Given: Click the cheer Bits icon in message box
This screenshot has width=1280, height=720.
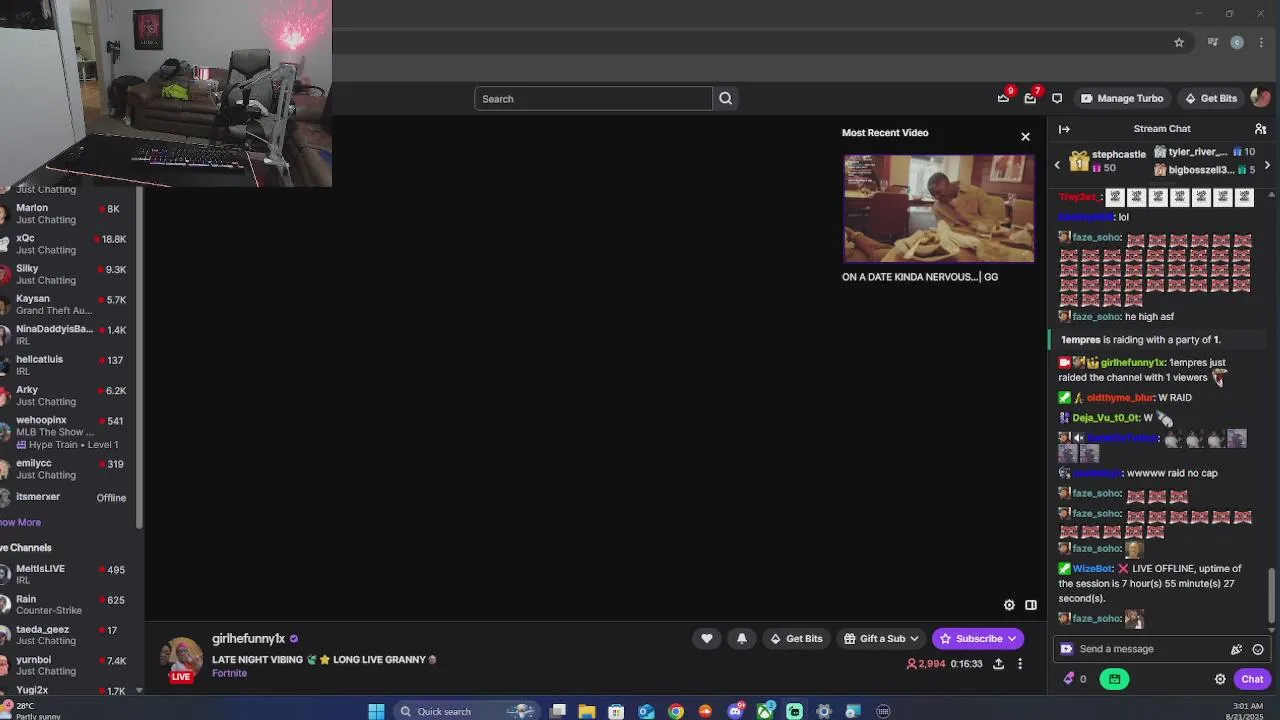Looking at the screenshot, I should [x=1236, y=649].
